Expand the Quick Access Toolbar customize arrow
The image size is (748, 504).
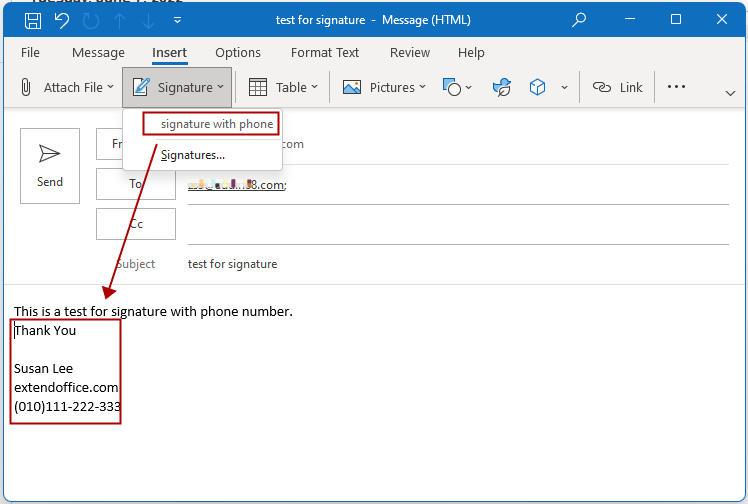point(178,20)
